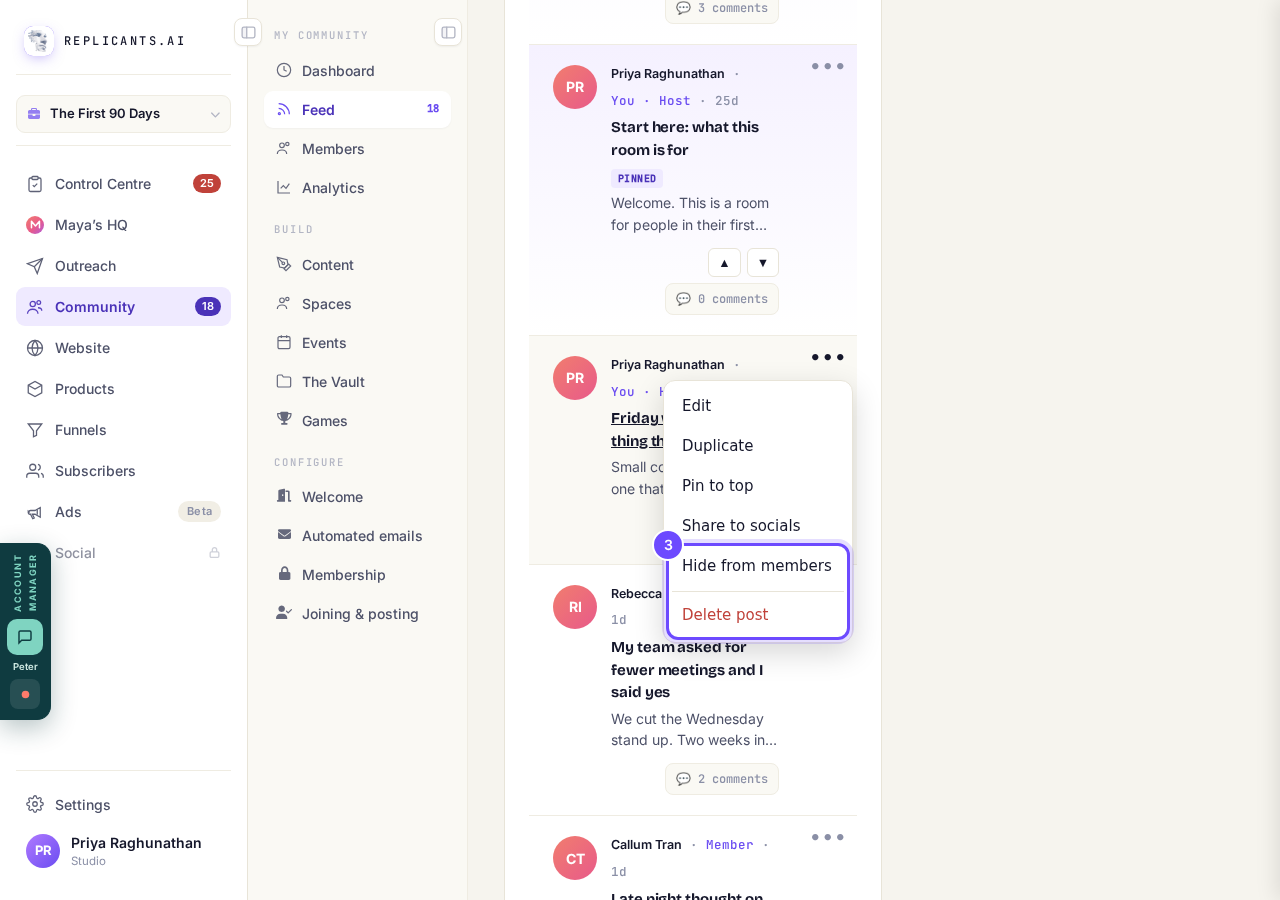Click the Events calendar icon

(284, 342)
